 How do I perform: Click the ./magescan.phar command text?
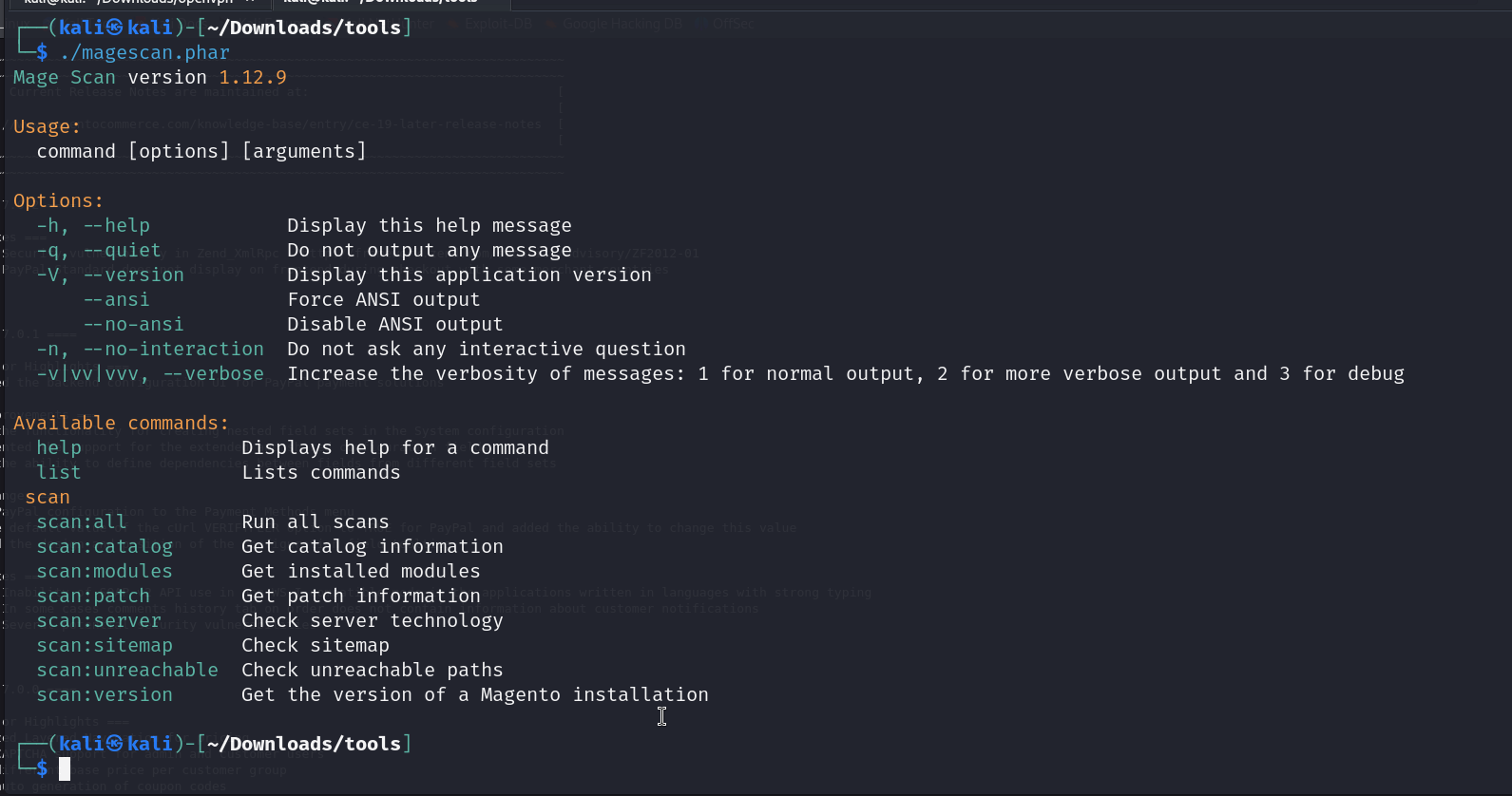[144, 53]
